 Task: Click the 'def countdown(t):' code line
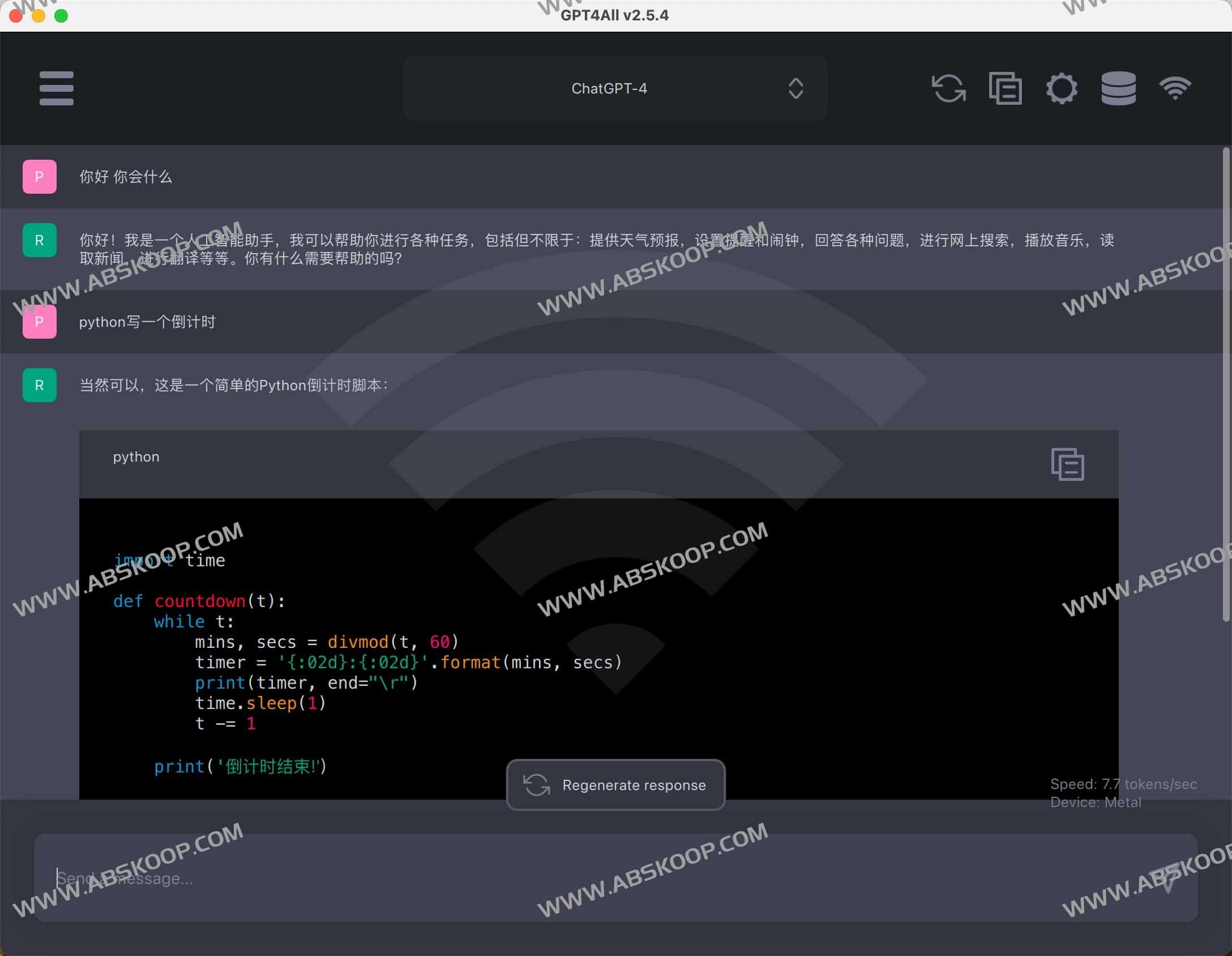pyautogui.click(x=199, y=601)
